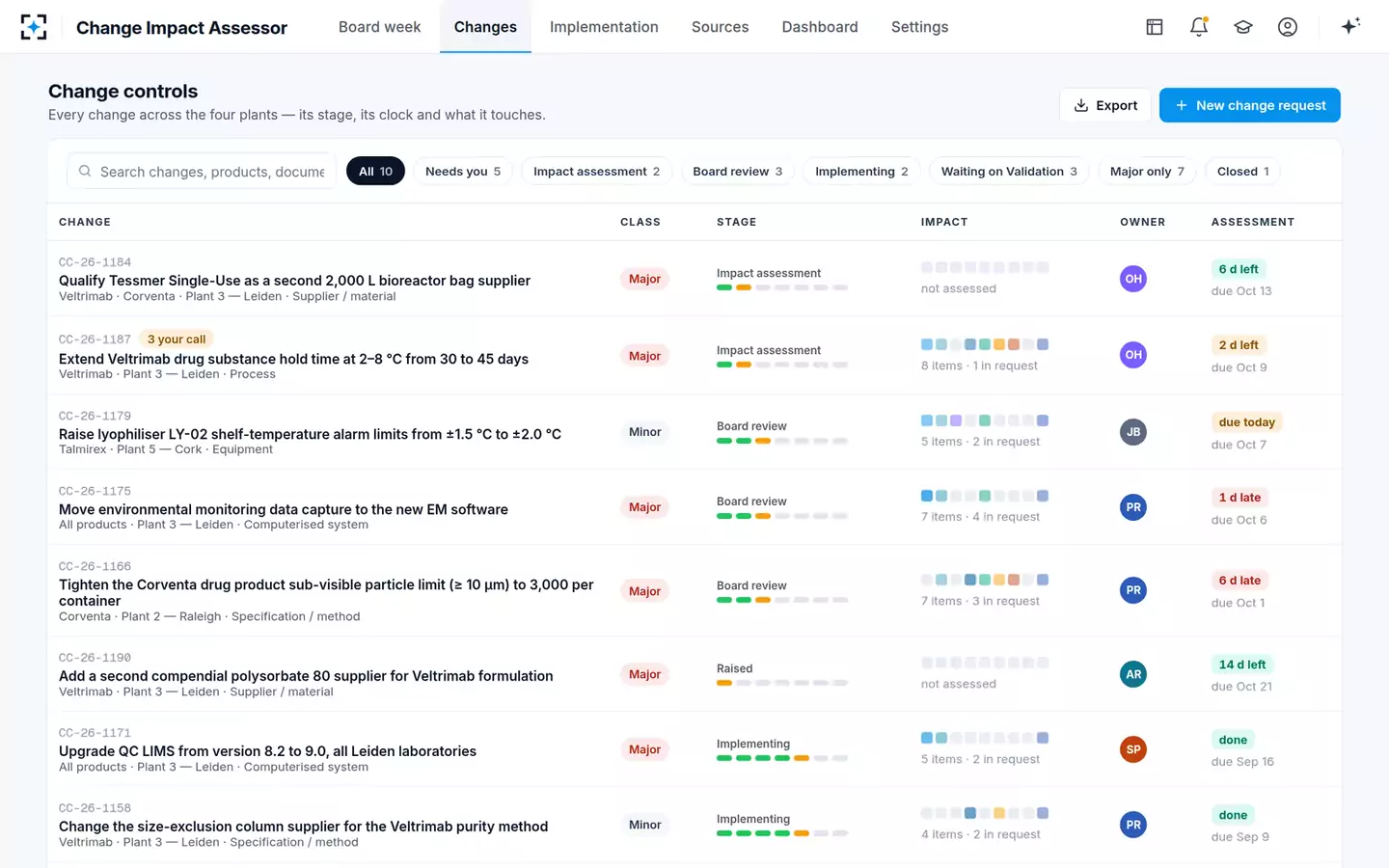Open the notifications bell
The width and height of the screenshot is (1389, 868).
click(1199, 27)
